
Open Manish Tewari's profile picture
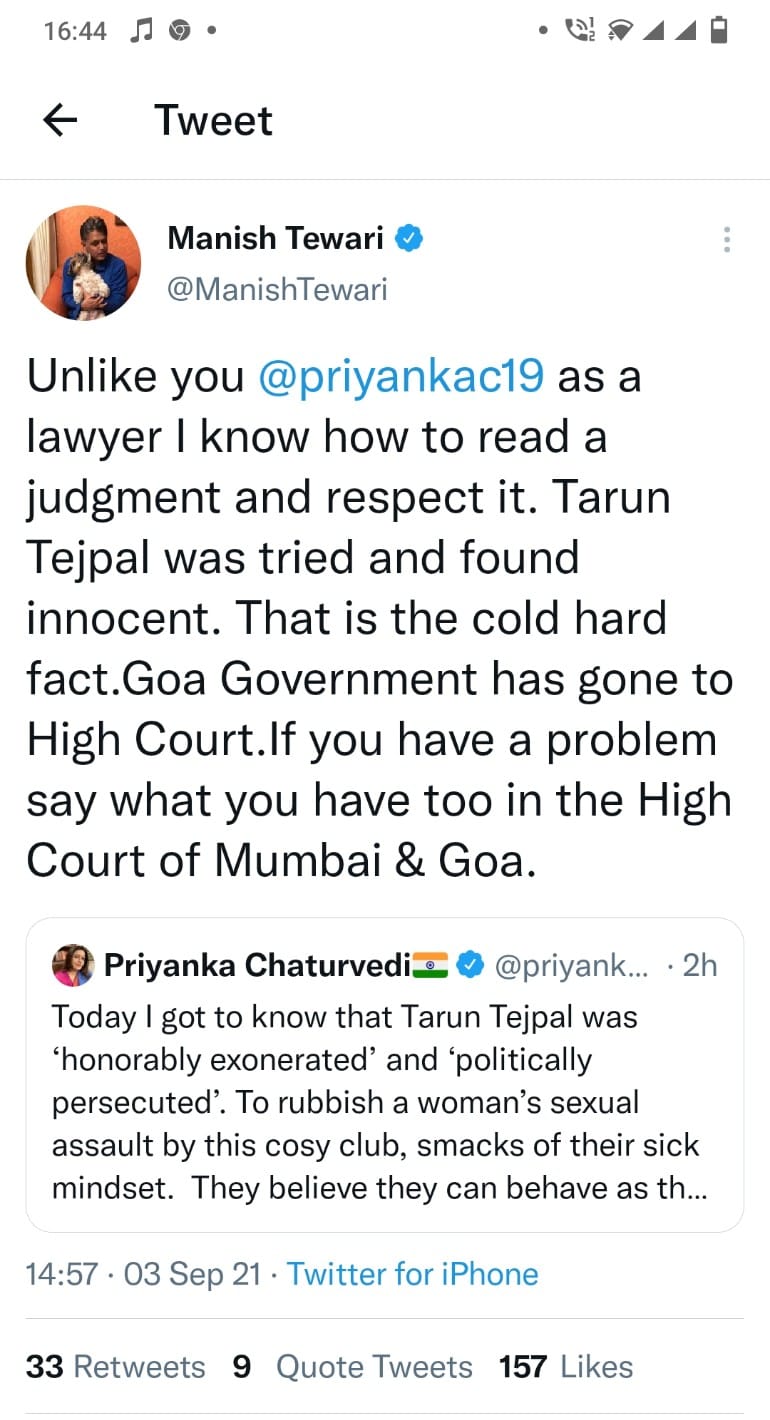coord(83,263)
